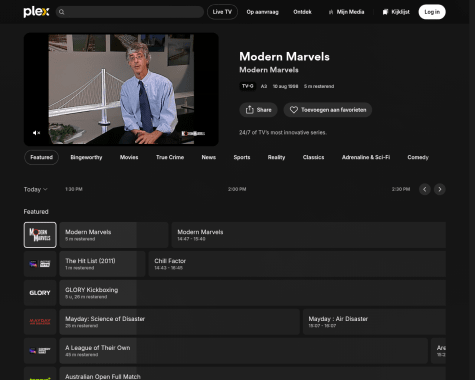
Task: Go to previous time slot arrow
Action: (x=425, y=189)
